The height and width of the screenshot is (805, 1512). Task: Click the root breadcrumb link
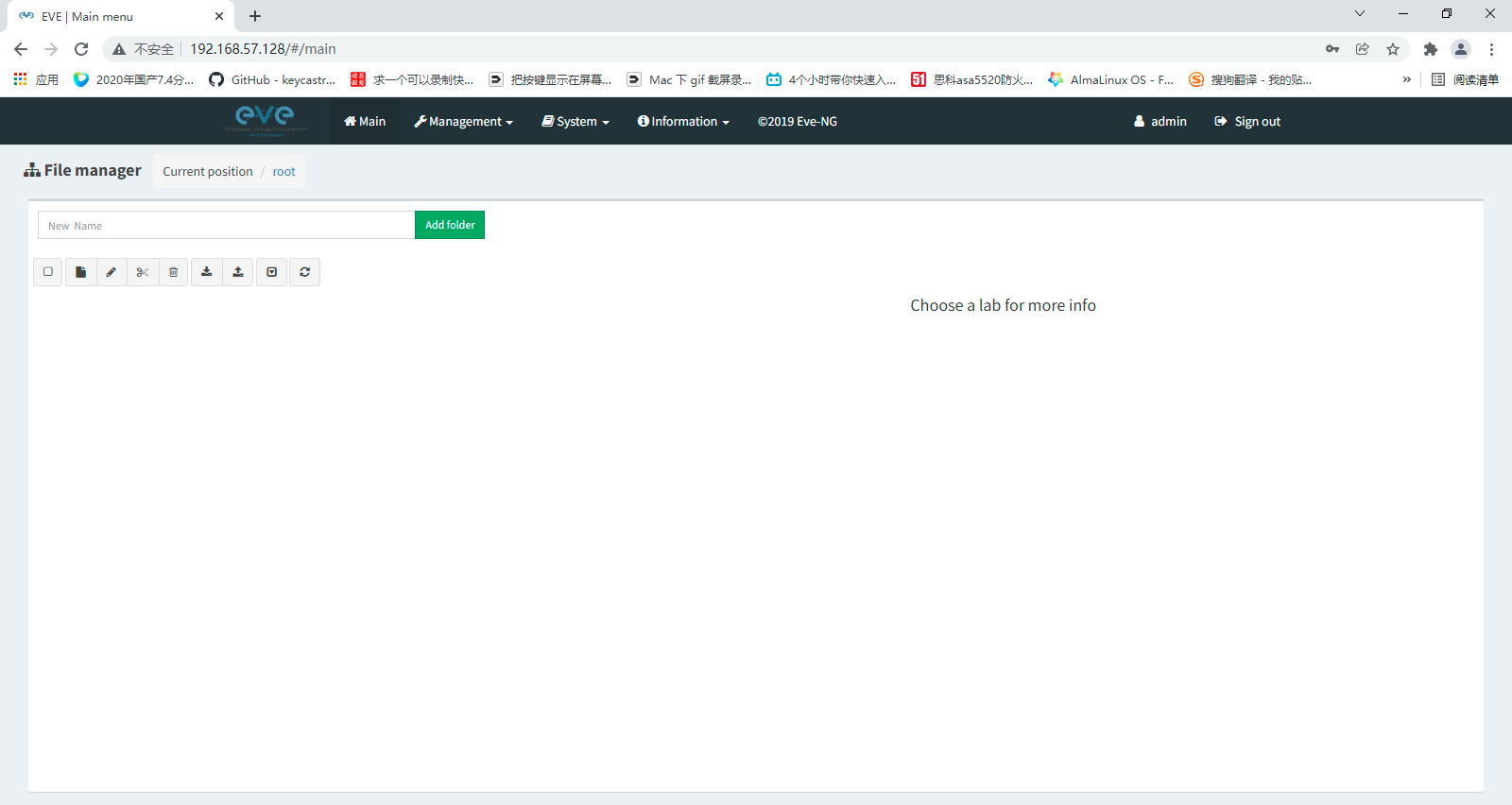(283, 171)
